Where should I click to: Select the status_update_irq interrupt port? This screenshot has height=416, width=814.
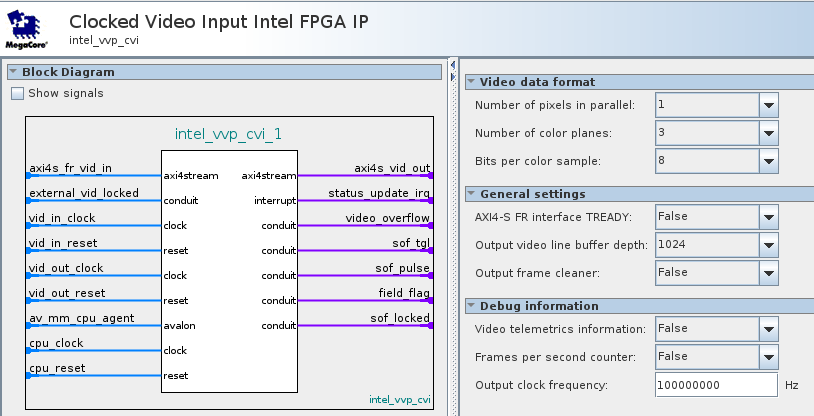click(x=379, y=193)
